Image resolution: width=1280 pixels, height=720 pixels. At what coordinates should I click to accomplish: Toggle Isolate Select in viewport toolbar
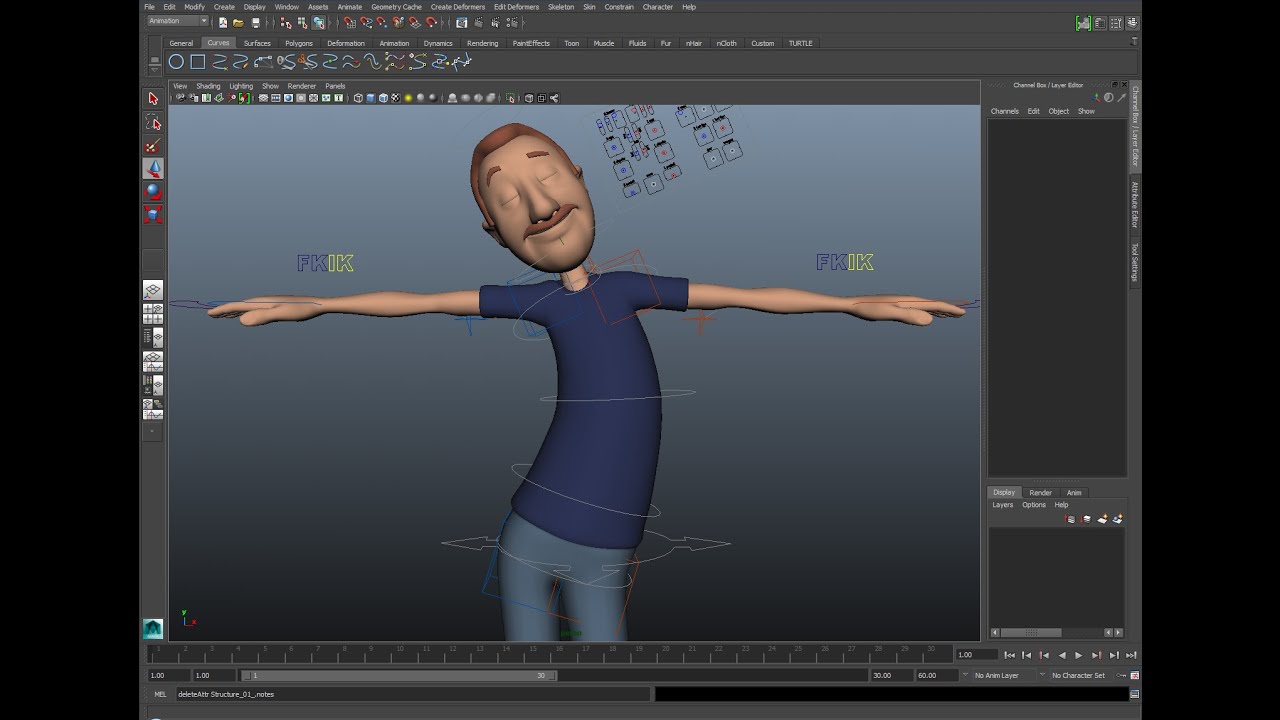coord(511,98)
